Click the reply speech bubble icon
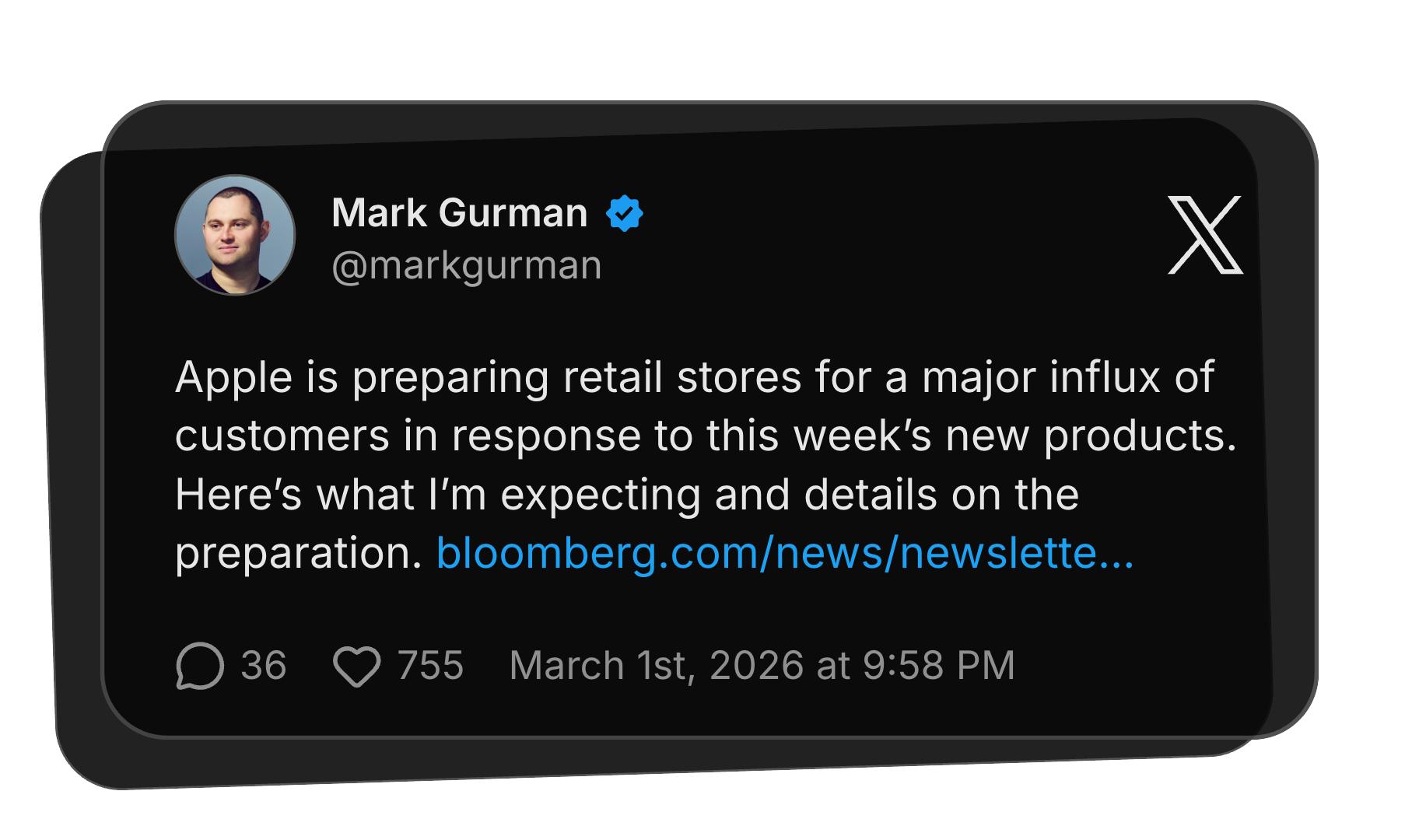Image resolution: width=1419 pixels, height=840 pixels. 200,666
